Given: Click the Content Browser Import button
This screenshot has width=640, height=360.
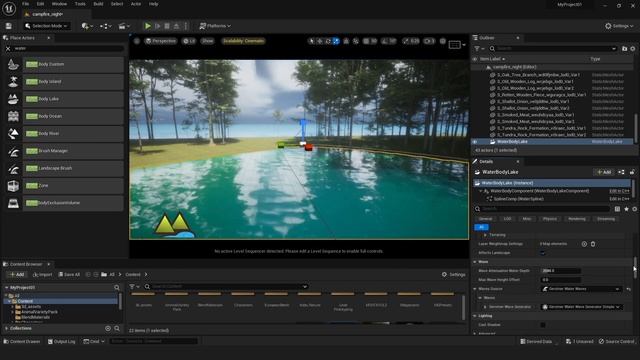Looking at the screenshot, I should 42,275.
